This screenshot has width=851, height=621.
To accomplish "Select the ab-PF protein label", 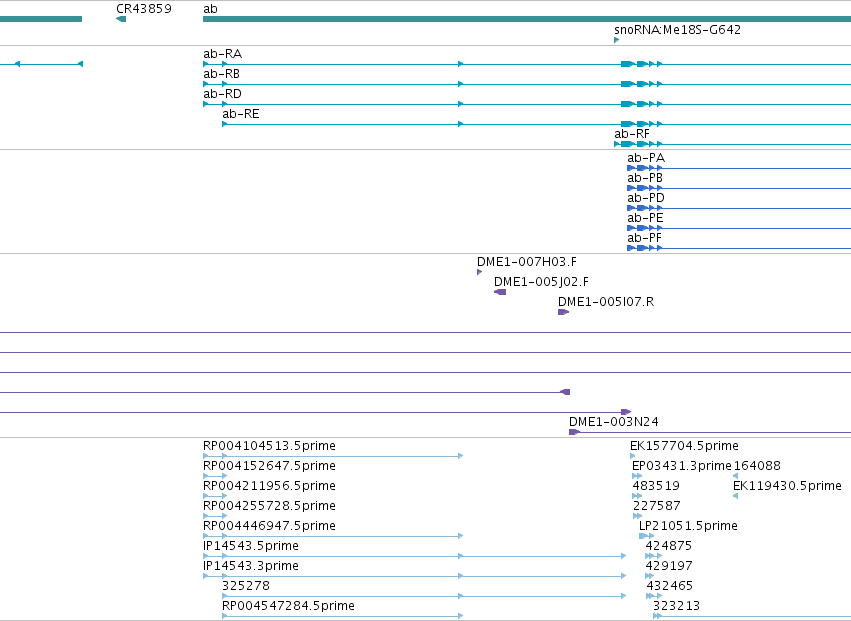I will (644, 238).
